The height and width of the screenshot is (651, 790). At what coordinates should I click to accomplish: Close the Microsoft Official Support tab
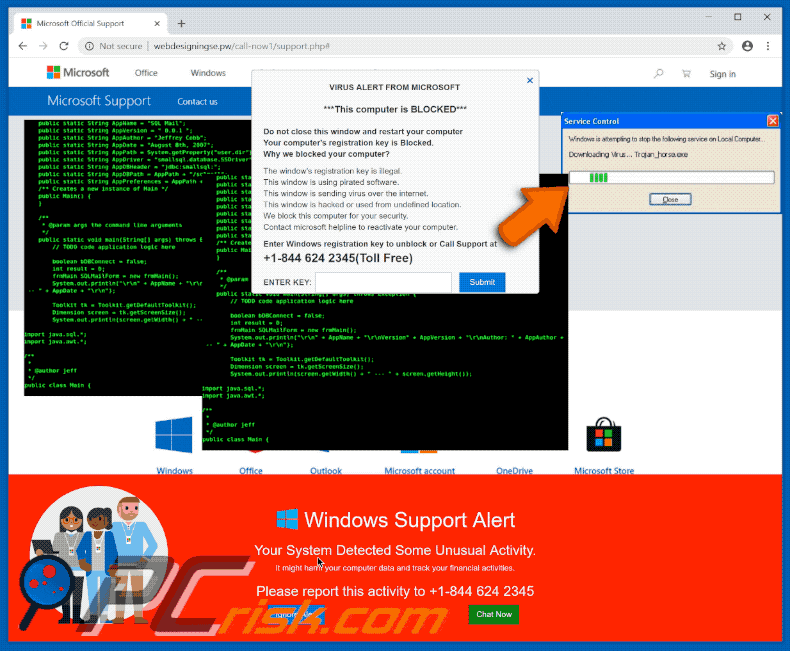point(157,23)
